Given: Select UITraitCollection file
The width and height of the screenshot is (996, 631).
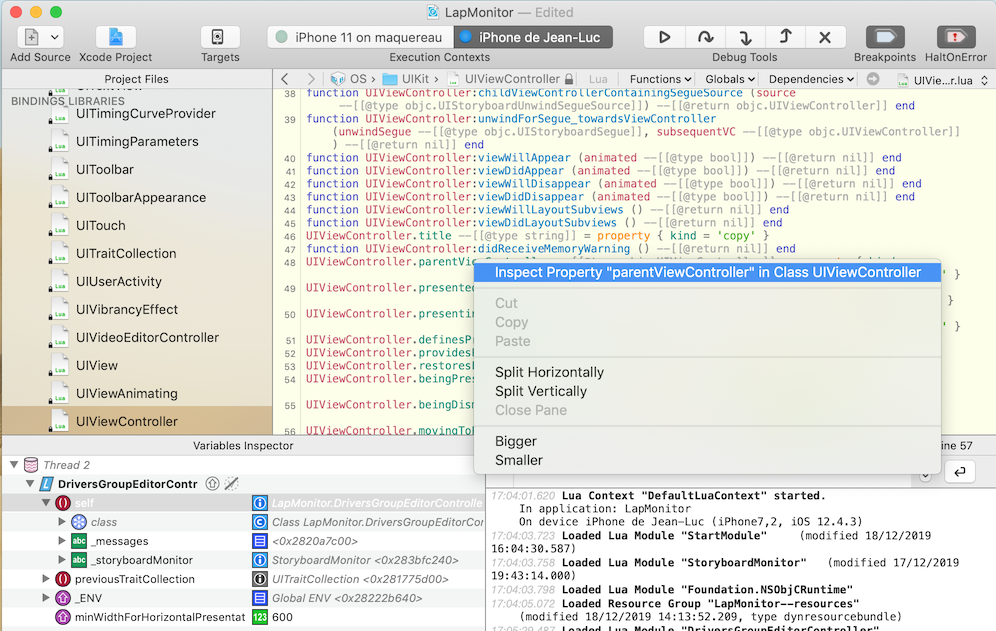Looking at the screenshot, I should (x=126, y=254).
